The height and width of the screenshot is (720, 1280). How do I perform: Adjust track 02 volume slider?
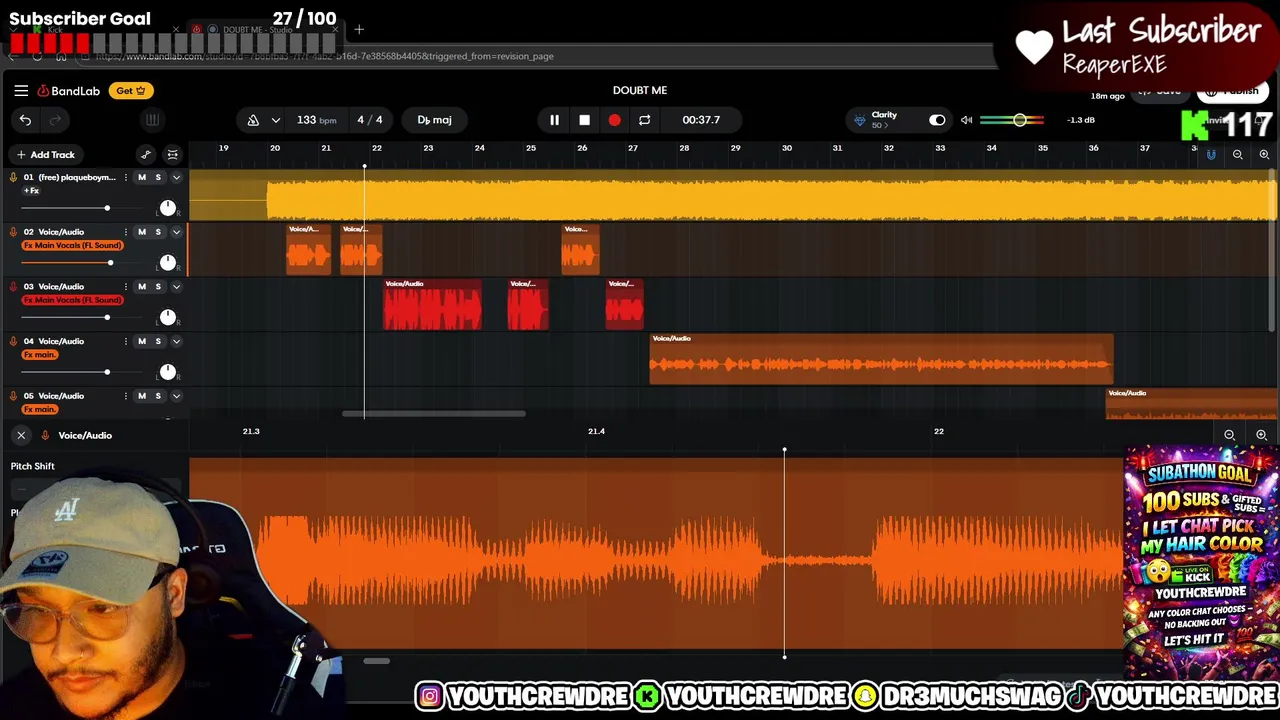[x=110, y=263]
